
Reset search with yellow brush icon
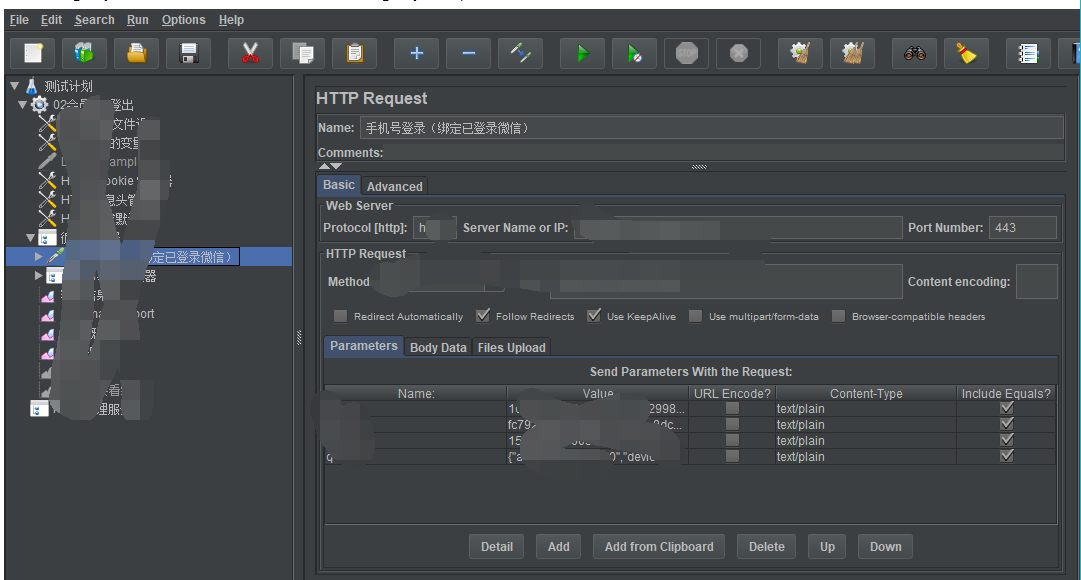click(x=966, y=53)
